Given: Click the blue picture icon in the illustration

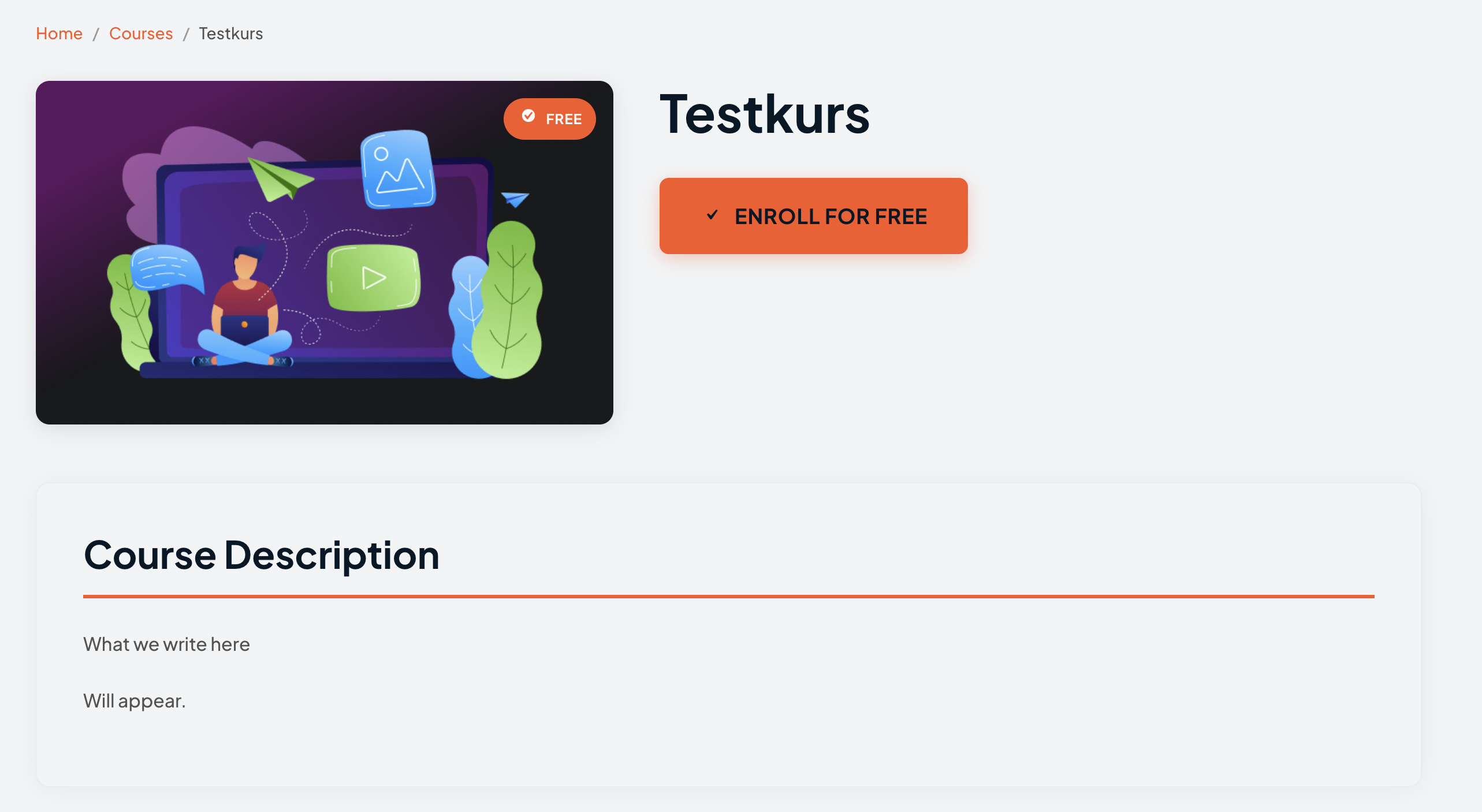Looking at the screenshot, I should pos(398,169).
